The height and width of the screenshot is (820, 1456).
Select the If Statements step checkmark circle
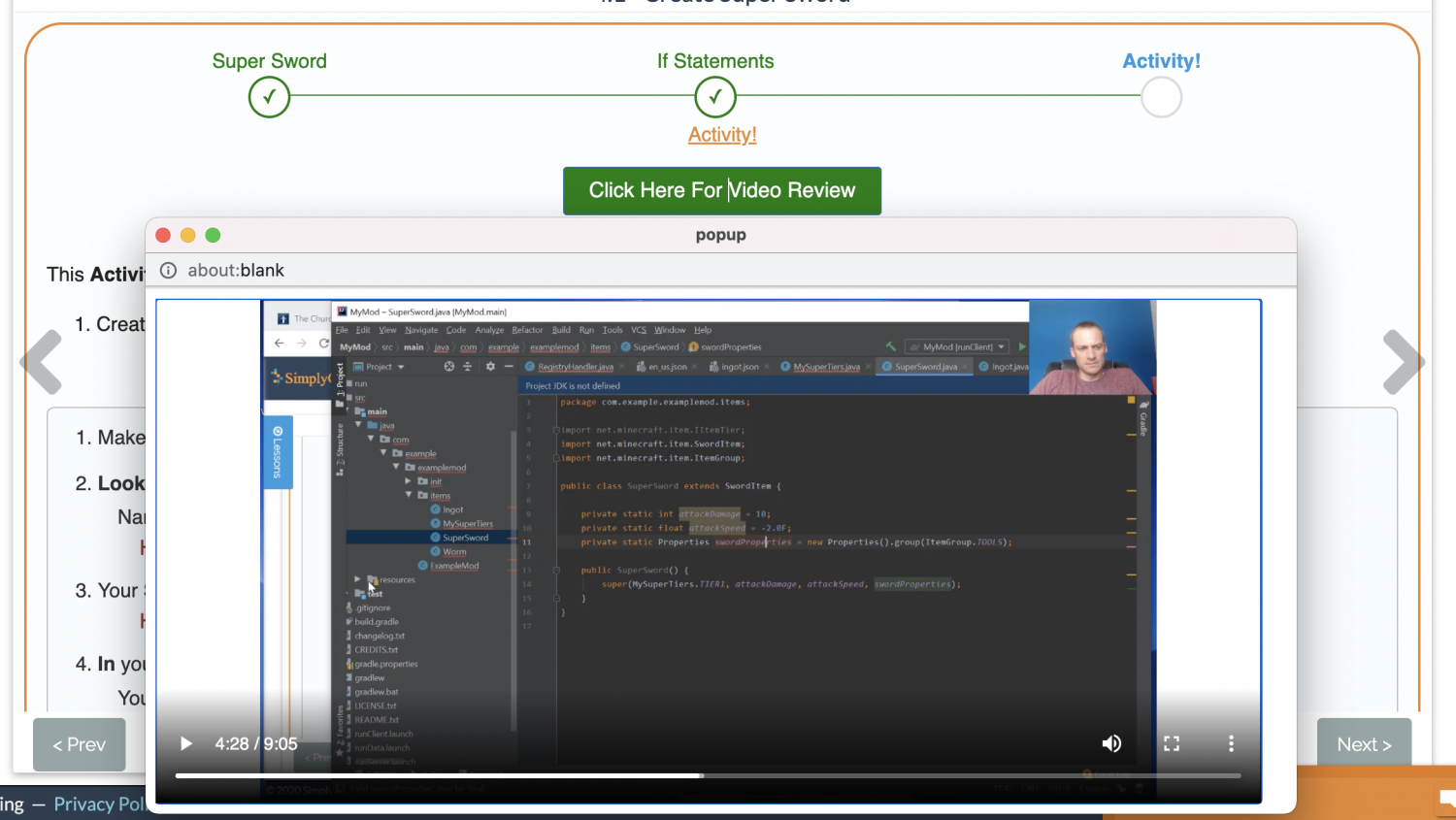click(x=715, y=97)
